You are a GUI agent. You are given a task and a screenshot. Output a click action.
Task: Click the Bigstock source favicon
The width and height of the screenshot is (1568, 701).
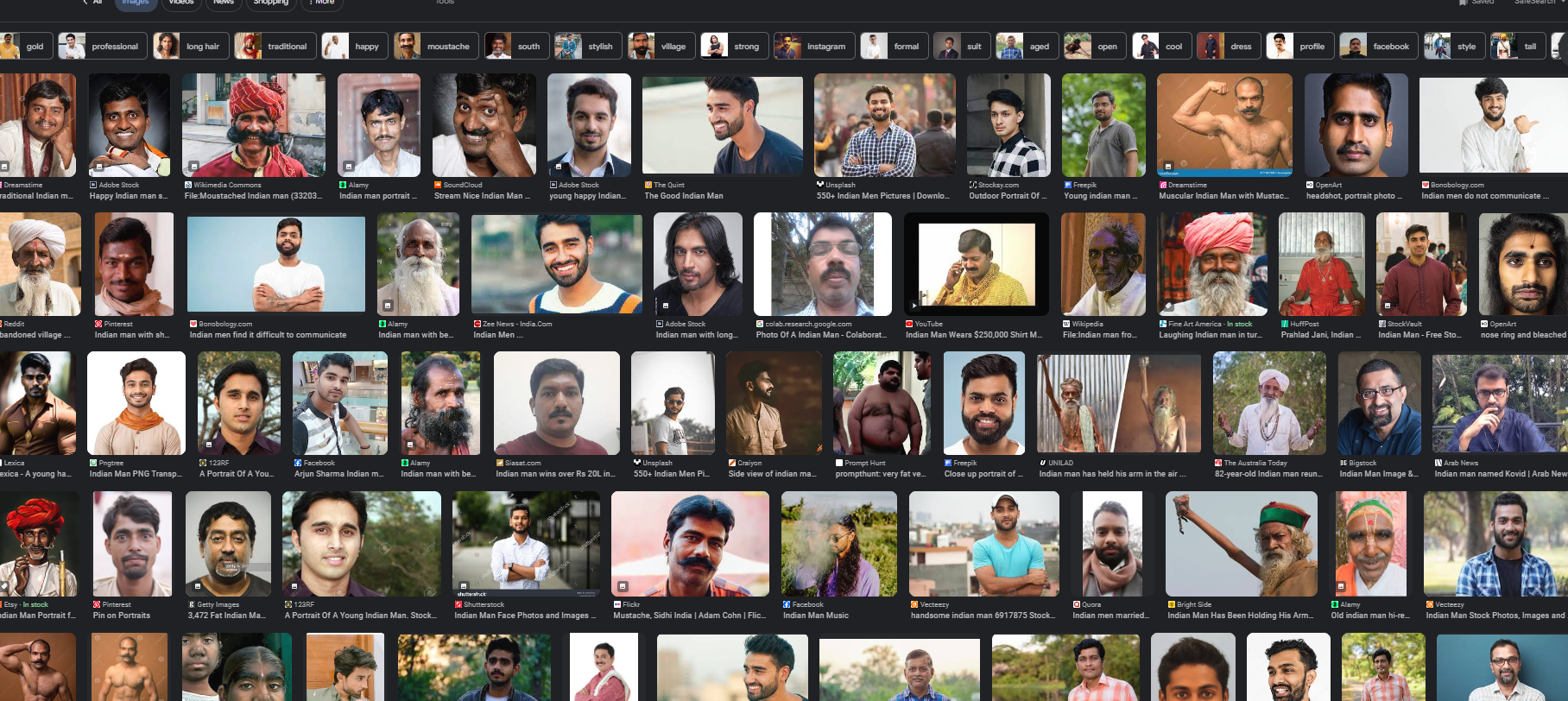[1344, 463]
